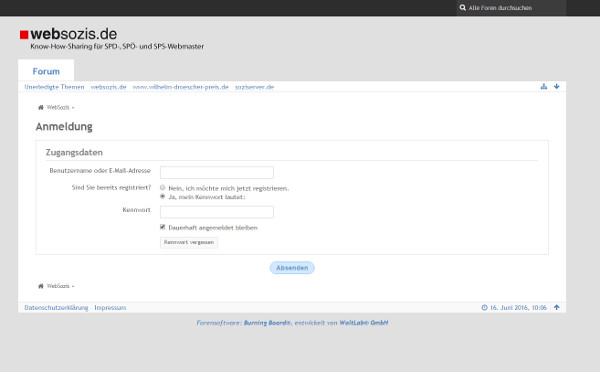600x372 pixels.
Task: Jump to page bottom with down arrow icon
Action: pos(557,86)
